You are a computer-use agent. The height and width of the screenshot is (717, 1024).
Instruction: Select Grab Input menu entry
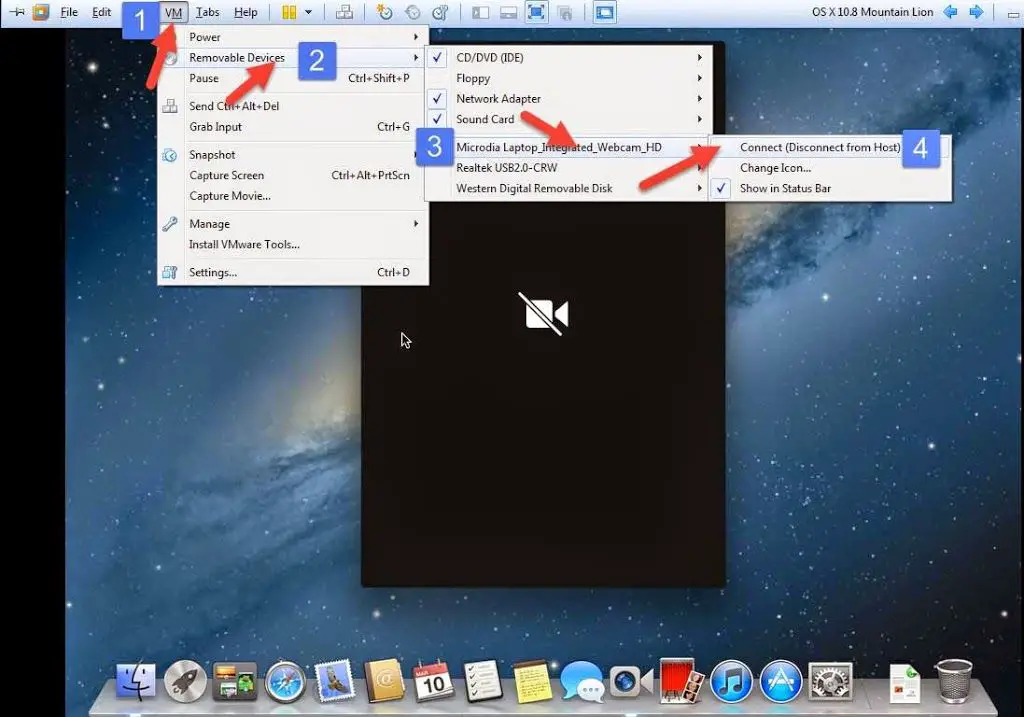coord(293,127)
